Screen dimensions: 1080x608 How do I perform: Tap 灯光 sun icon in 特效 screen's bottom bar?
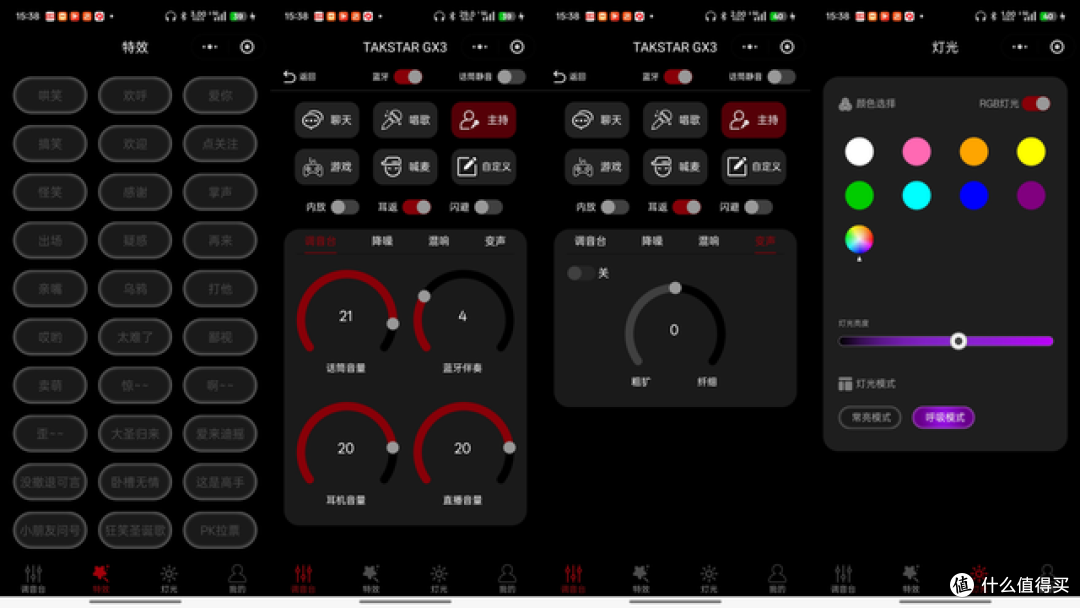point(169,578)
